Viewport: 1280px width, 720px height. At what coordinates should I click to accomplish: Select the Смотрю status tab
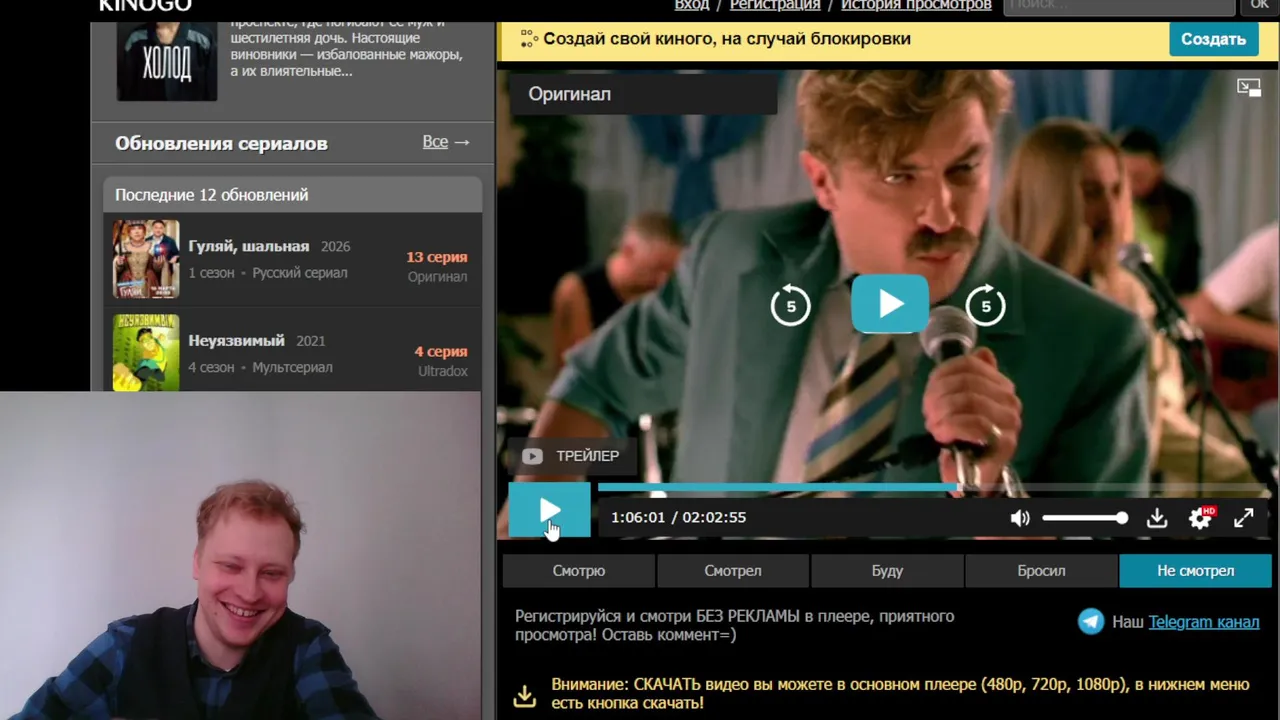pos(579,571)
